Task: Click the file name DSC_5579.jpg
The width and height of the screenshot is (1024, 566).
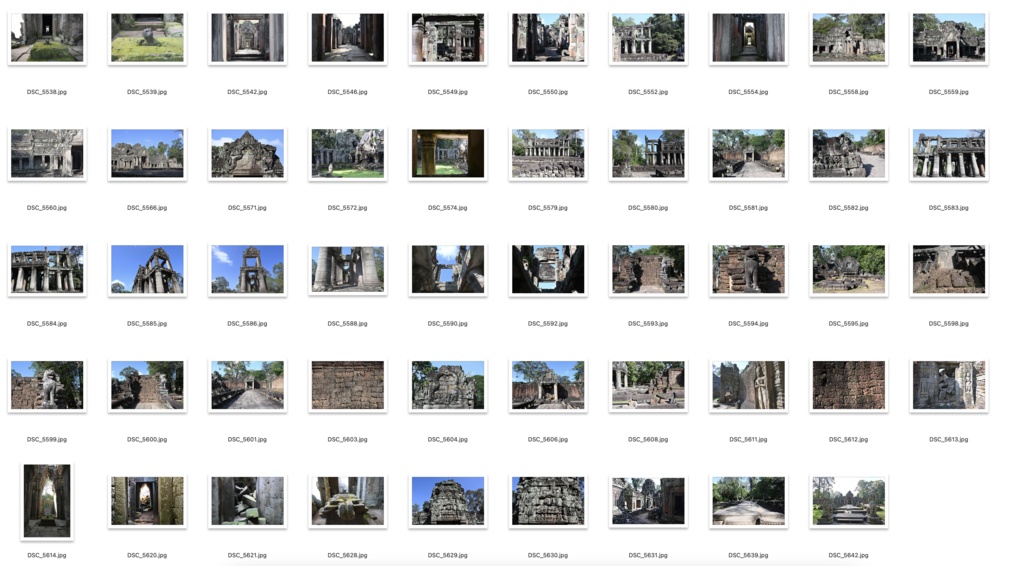Action: (548, 208)
